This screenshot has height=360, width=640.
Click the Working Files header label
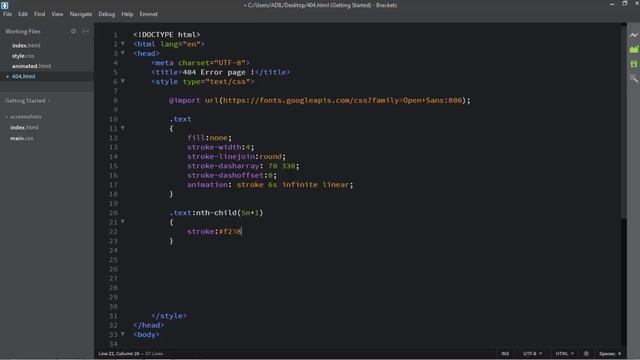point(23,31)
